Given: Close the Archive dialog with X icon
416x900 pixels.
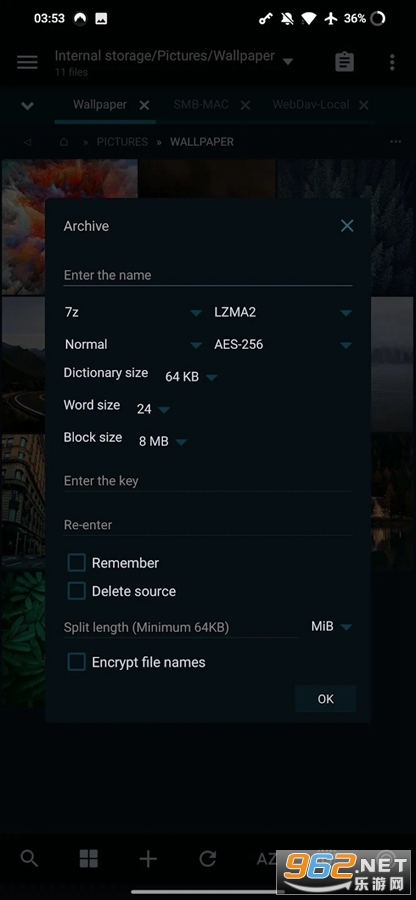Looking at the screenshot, I should pyautogui.click(x=347, y=226).
